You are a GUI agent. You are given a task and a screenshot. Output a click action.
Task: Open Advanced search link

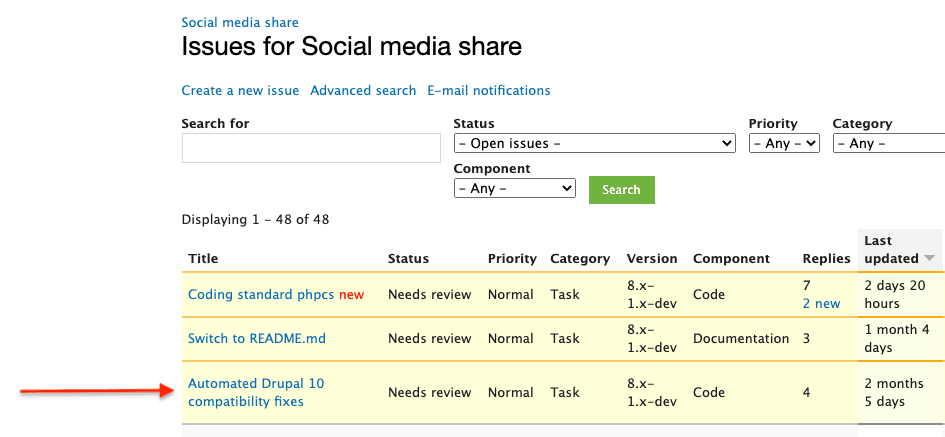pyautogui.click(x=363, y=90)
